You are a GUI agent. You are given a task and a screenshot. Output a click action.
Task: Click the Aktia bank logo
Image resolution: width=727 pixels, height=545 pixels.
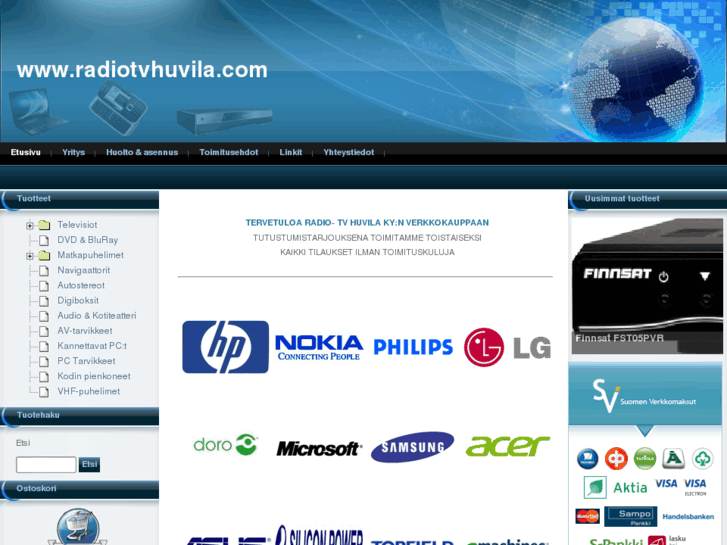616,487
